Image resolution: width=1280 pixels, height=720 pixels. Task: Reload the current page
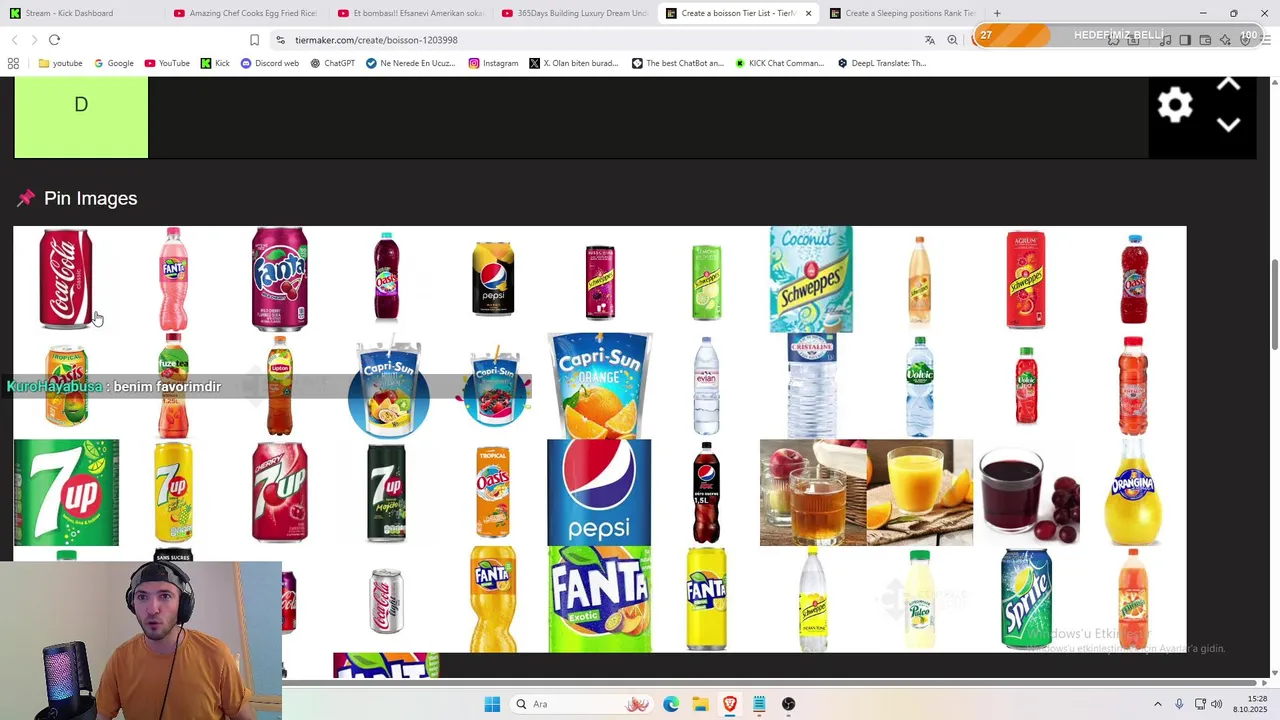54,40
